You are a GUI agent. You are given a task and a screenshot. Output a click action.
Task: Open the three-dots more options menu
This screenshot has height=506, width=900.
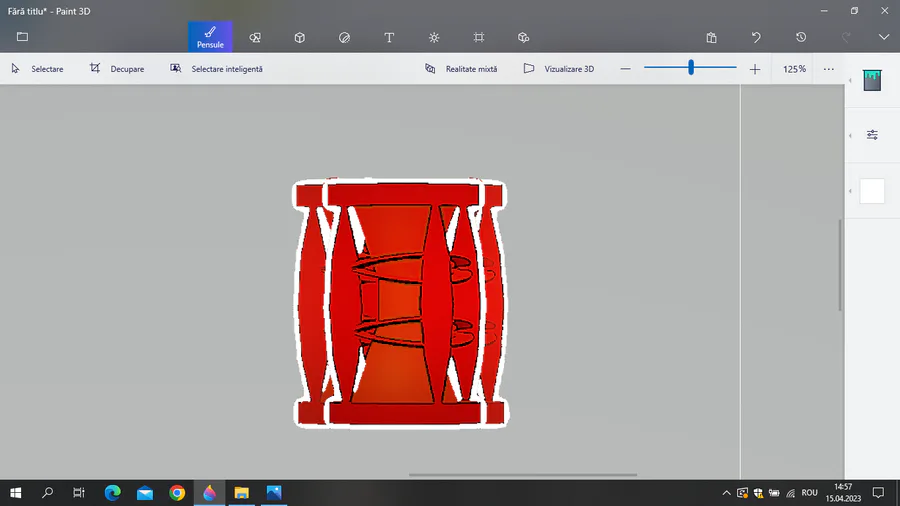coord(828,69)
